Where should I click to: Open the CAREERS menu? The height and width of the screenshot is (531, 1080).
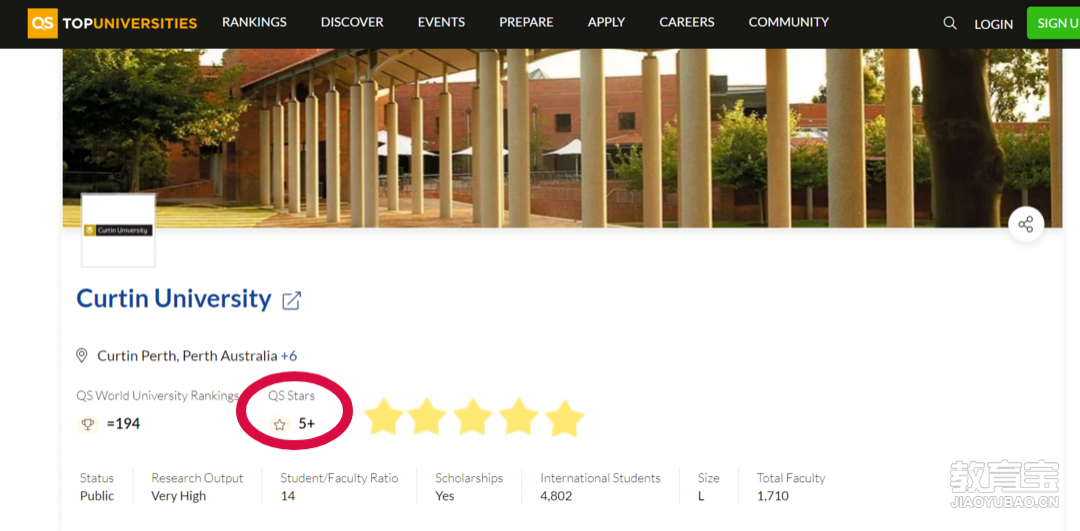(x=687, y=22)
